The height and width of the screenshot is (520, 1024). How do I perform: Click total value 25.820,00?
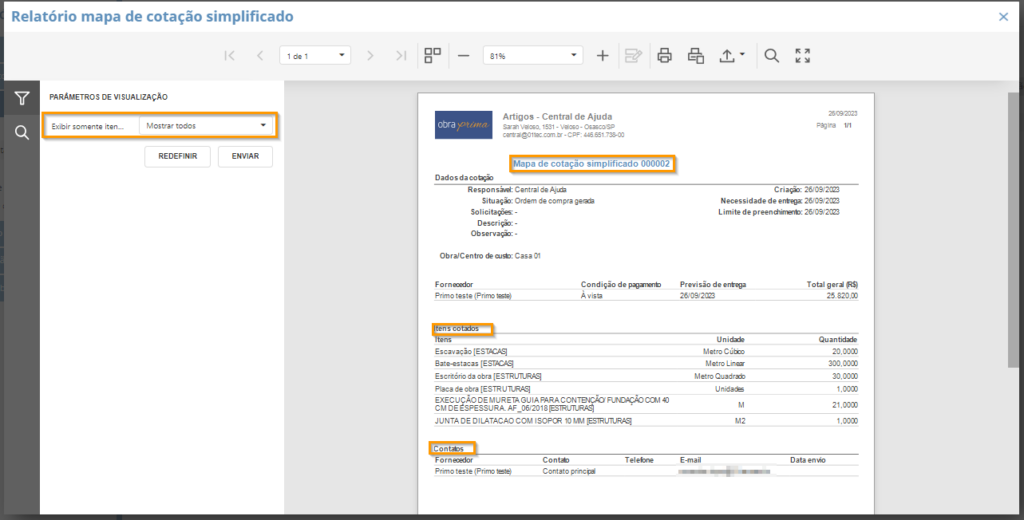point(842,296)
